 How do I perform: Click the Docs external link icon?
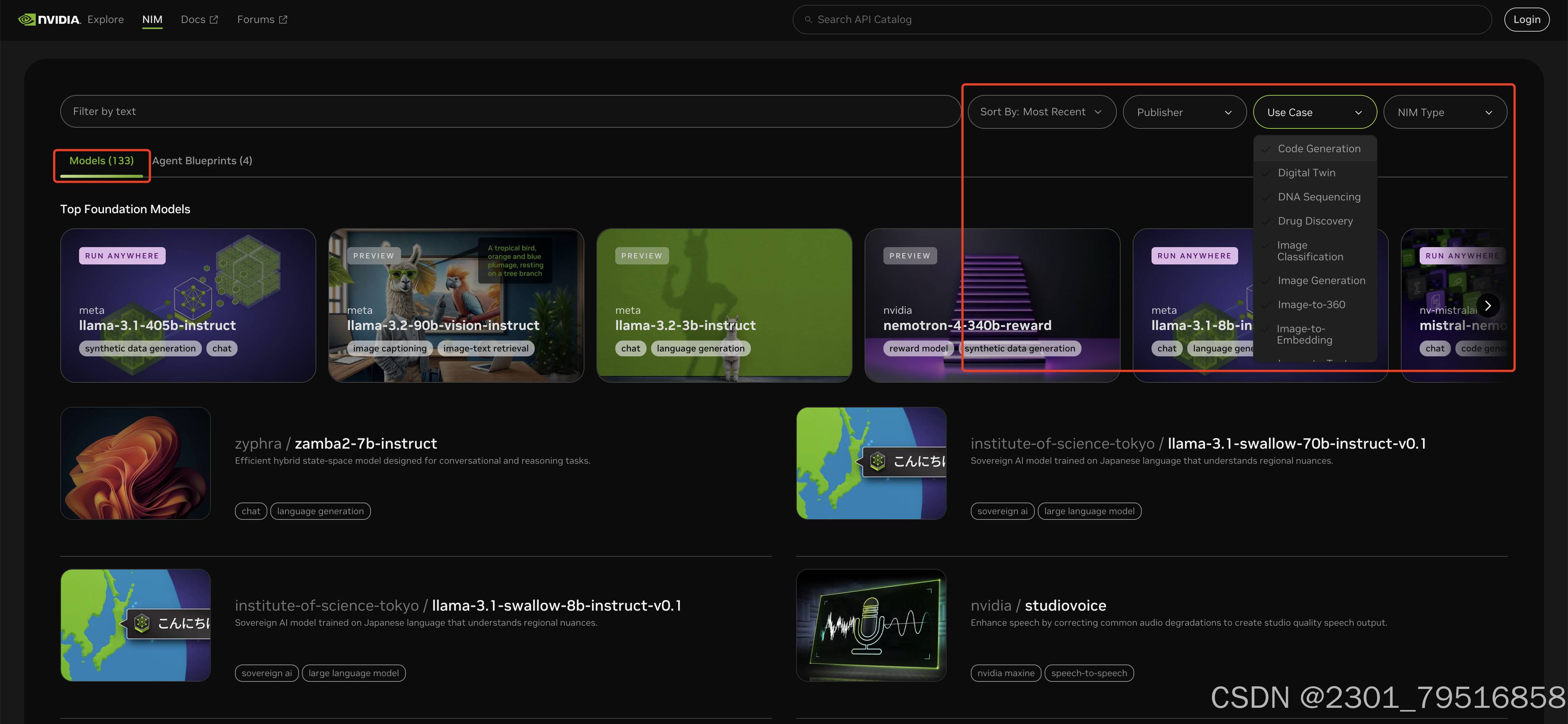click(x=214, y=20)
